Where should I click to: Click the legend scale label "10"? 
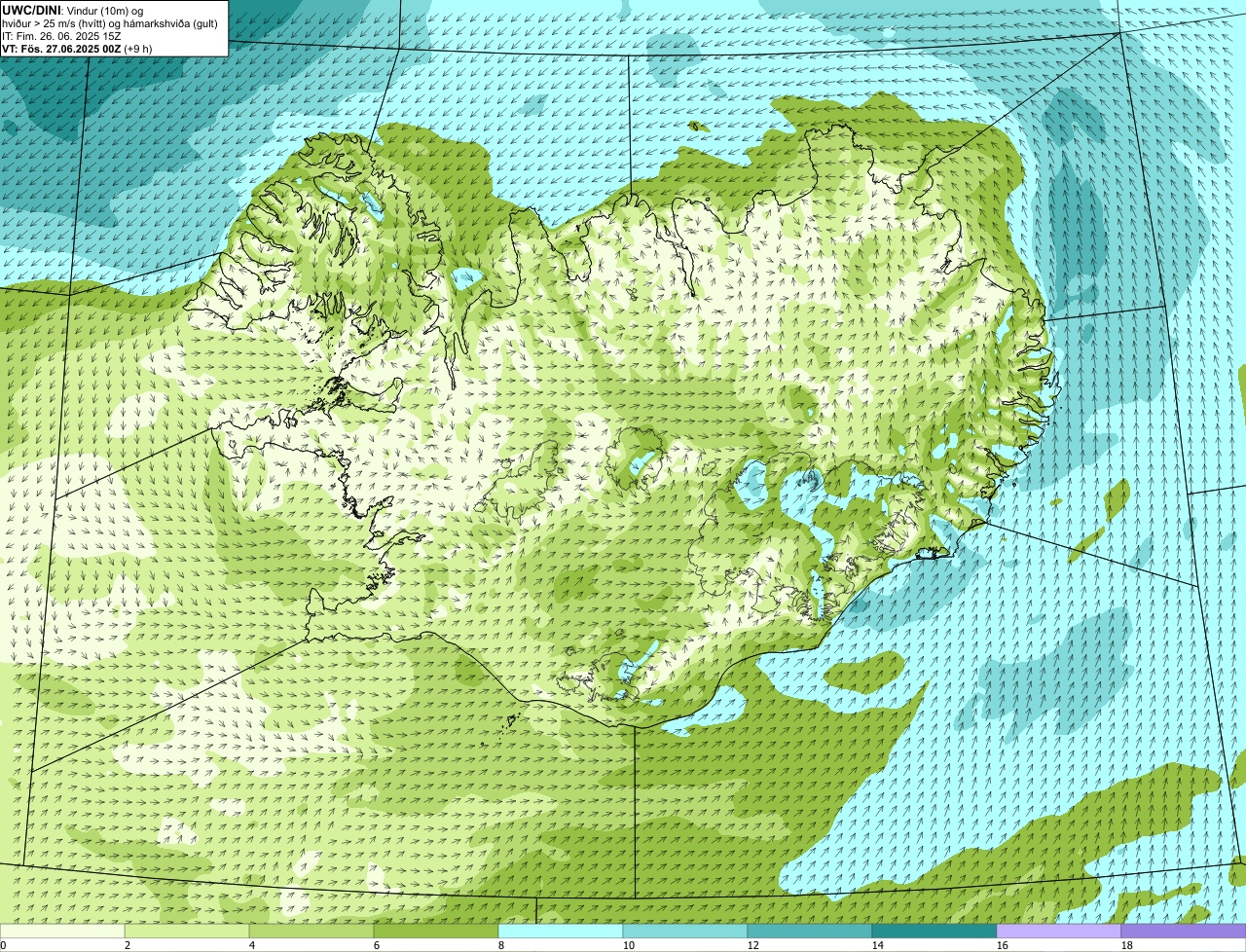[x=629, y=945]
